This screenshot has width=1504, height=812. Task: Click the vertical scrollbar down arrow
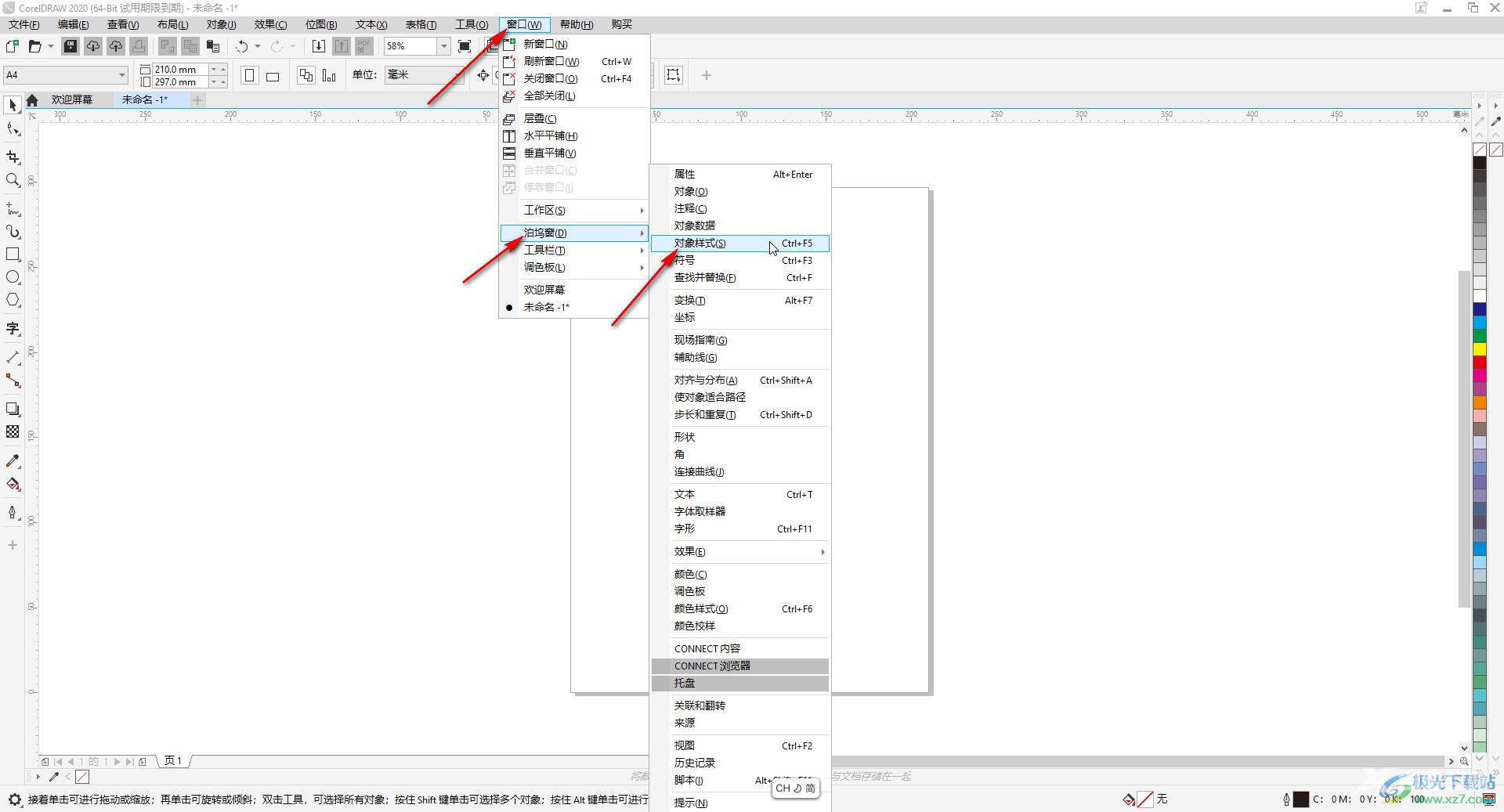(x=1464, y=748)
